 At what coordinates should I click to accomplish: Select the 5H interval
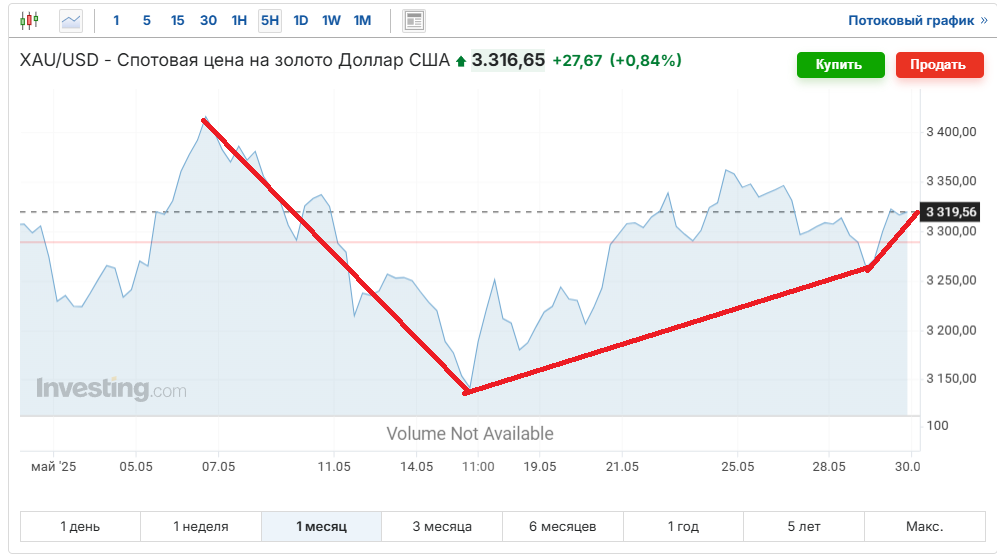click(x=270, y=21)
